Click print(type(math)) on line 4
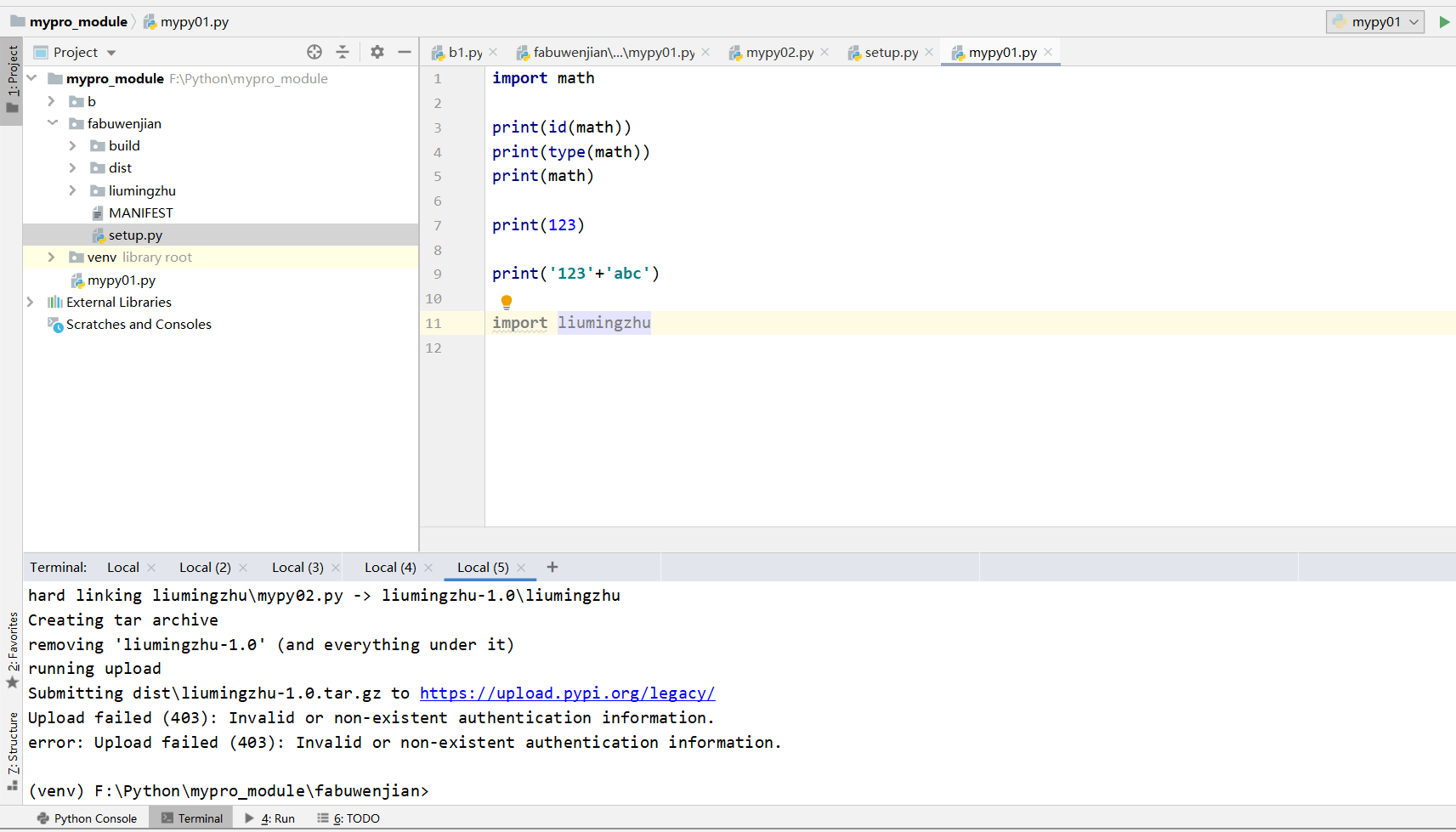 coord(571,152)
